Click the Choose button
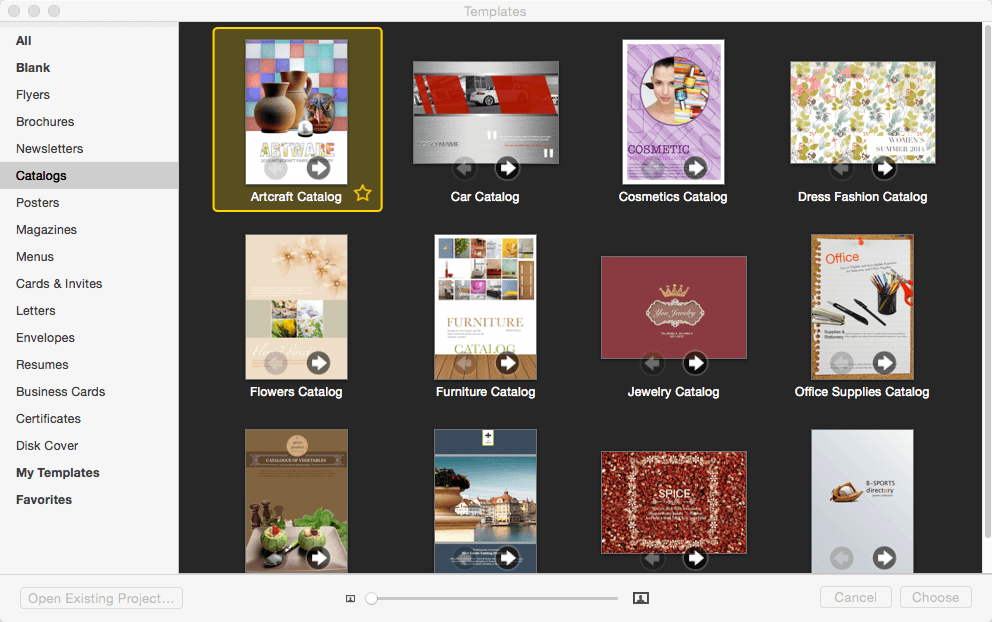 [935, 597]
